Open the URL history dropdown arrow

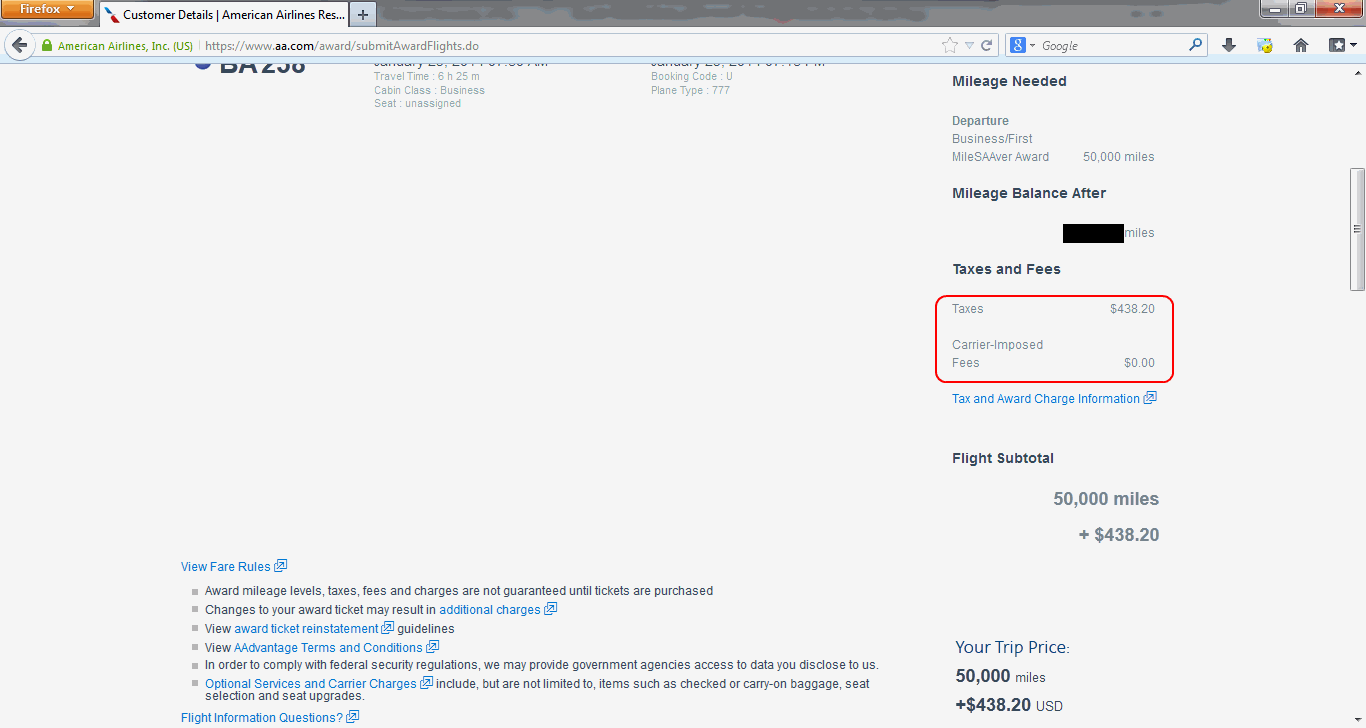pyautogui.click(x=969, y=46)
